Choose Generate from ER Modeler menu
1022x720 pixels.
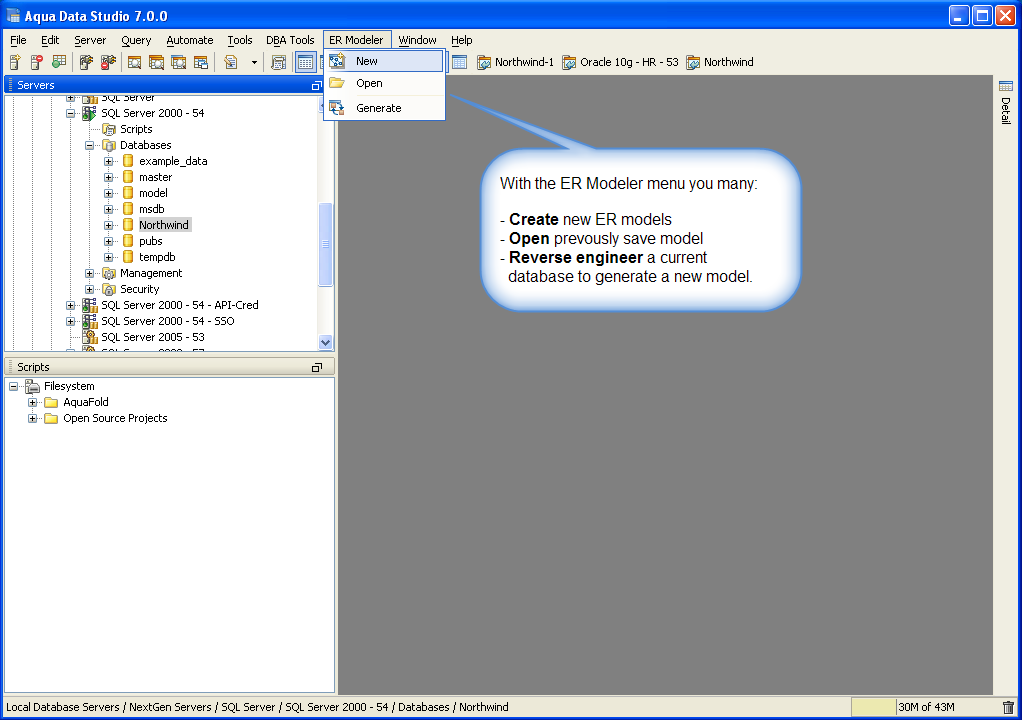coord(384,108)
